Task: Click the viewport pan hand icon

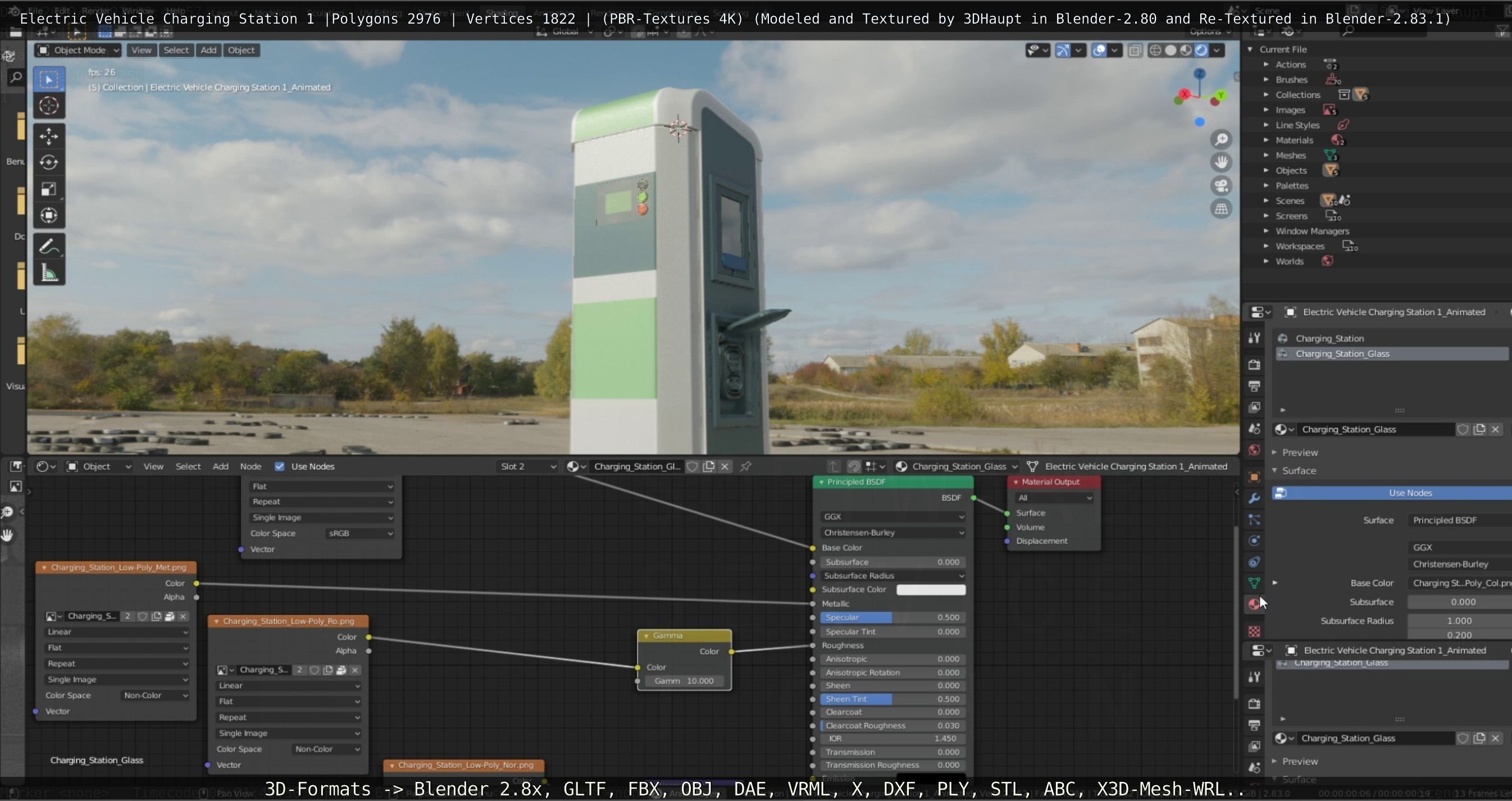Action: tap(1222, 162)
